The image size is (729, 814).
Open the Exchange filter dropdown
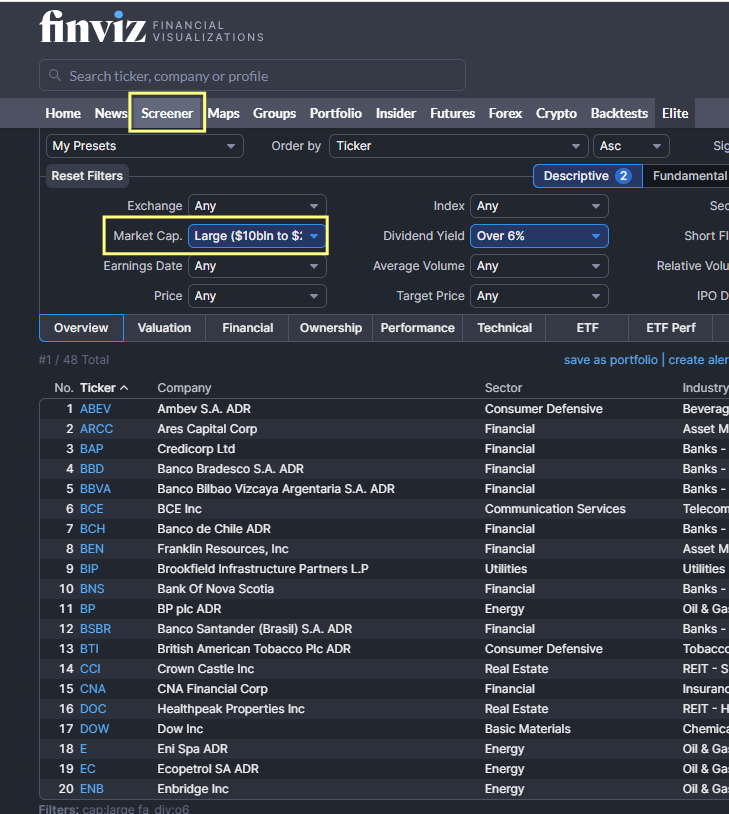(x=257, y=206)
